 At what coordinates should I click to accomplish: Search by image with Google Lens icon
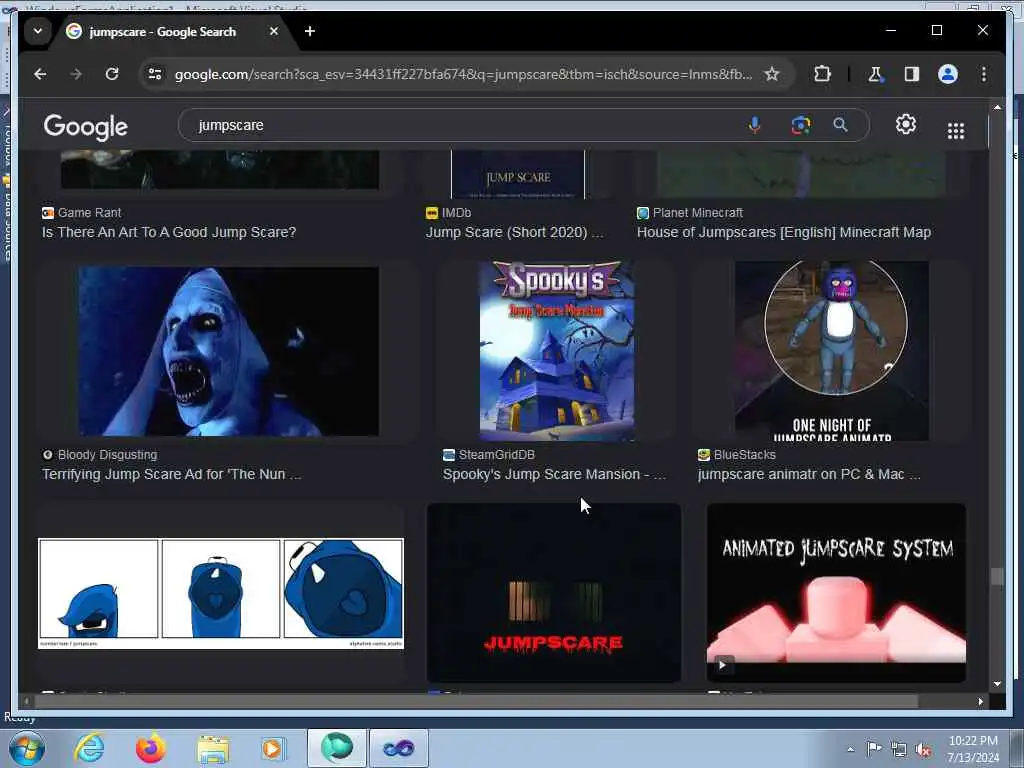pos(801,125)
